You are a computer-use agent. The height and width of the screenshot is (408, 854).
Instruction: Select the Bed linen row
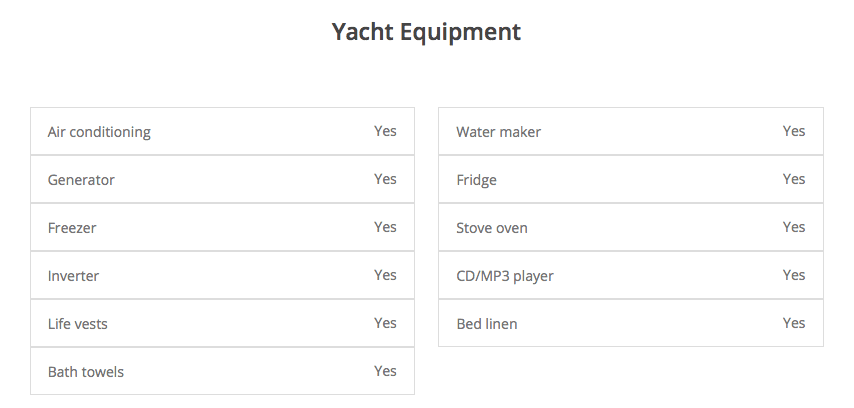pos(630,324)
